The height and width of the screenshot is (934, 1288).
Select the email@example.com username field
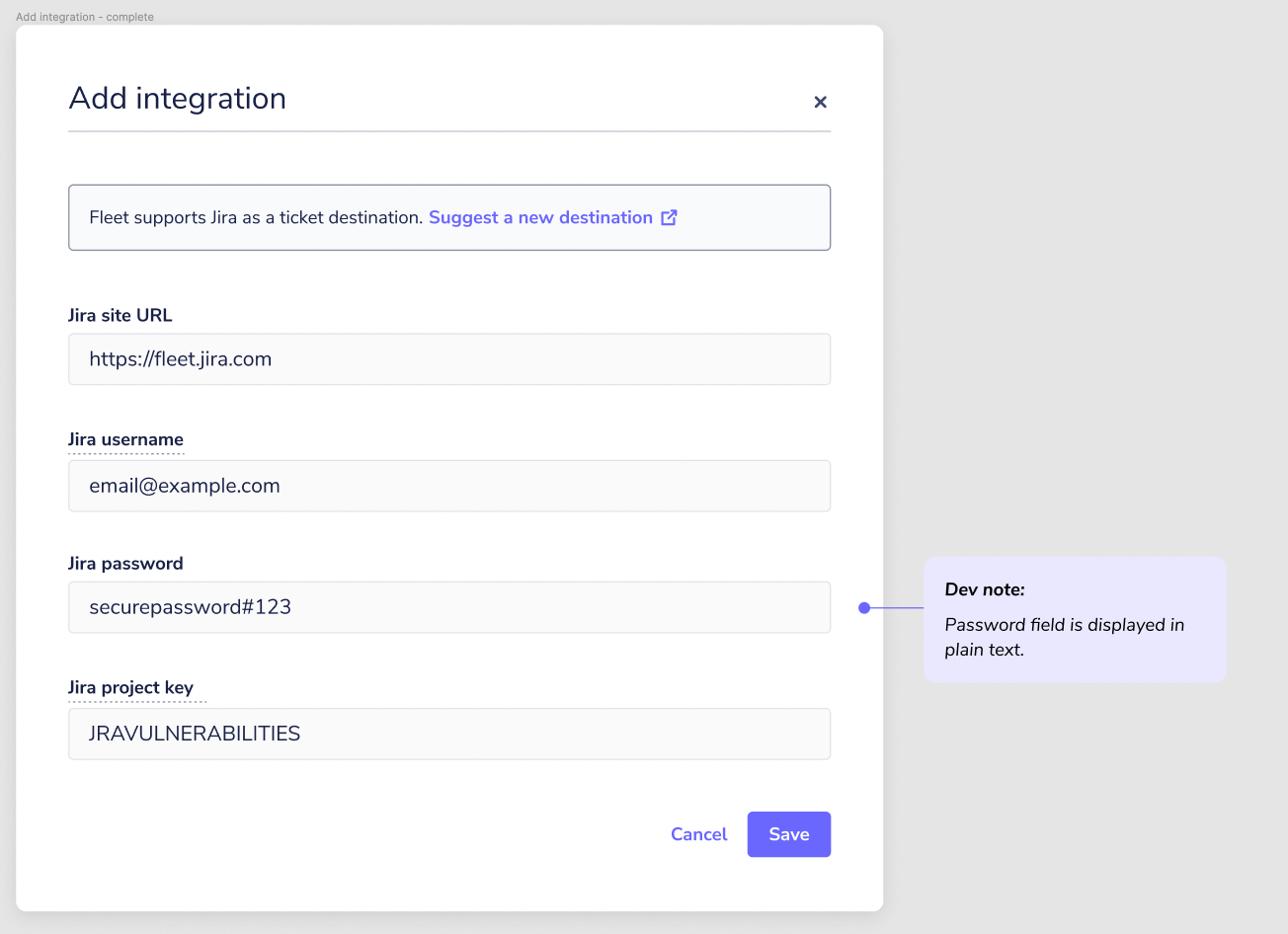pos(448,485)
